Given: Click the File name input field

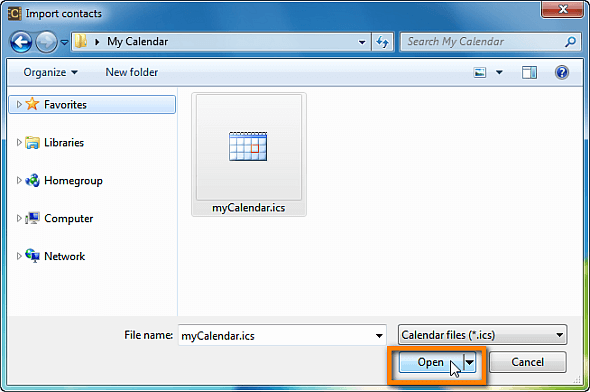Looking at the screenshot, I should click(x=282, y=335).
